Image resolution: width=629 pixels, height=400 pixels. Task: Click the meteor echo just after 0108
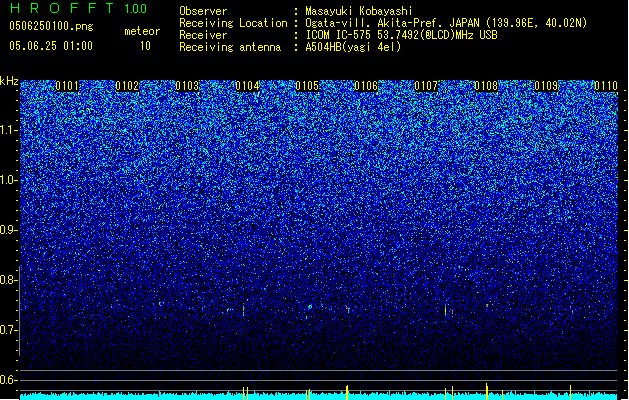(x=487, y=306)
